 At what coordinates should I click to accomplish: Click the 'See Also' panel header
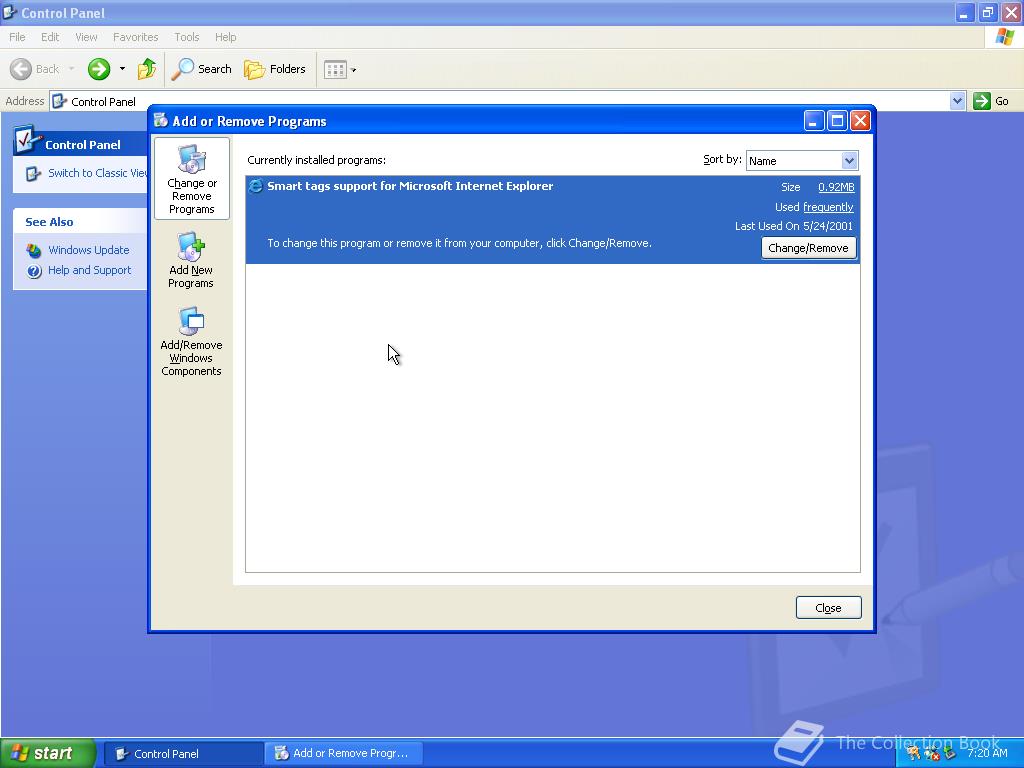coord(49,222)
